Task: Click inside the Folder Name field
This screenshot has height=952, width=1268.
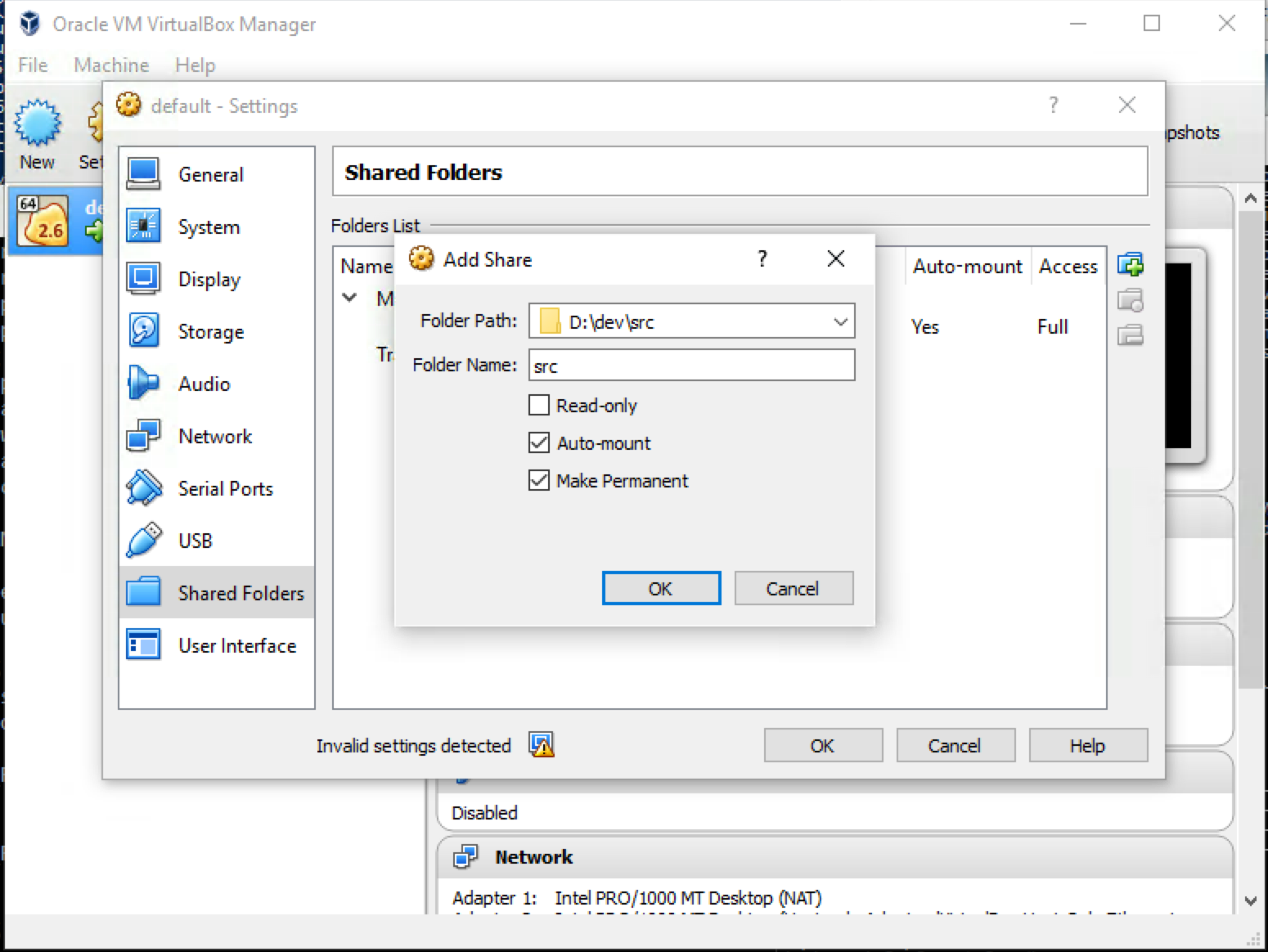Action: coord(691,365)
